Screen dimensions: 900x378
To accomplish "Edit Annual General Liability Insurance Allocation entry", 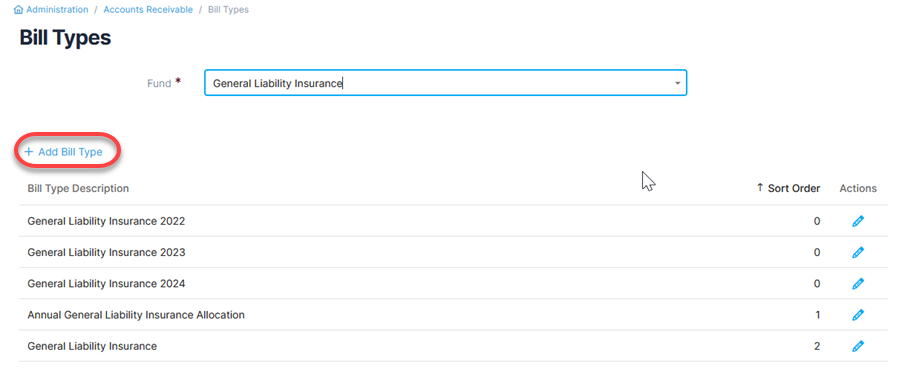I will (858, 315).
